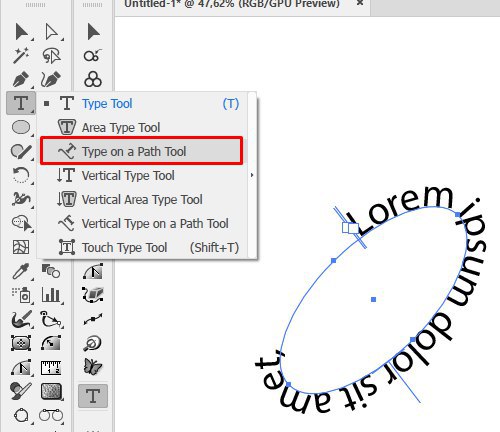Switch to the Untitled-1 document tab
Image resolution: width=500 pixels, height=432 pixels.
coord(232,4)
